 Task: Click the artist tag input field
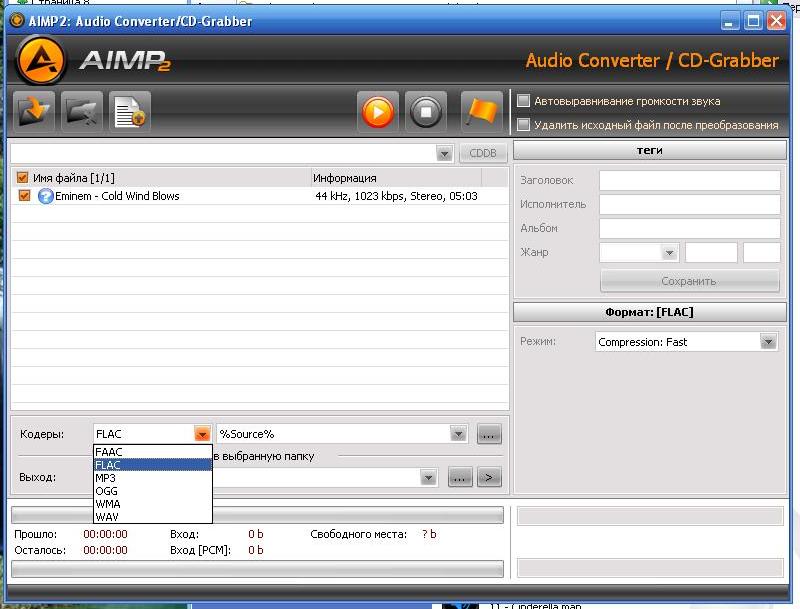689,204
